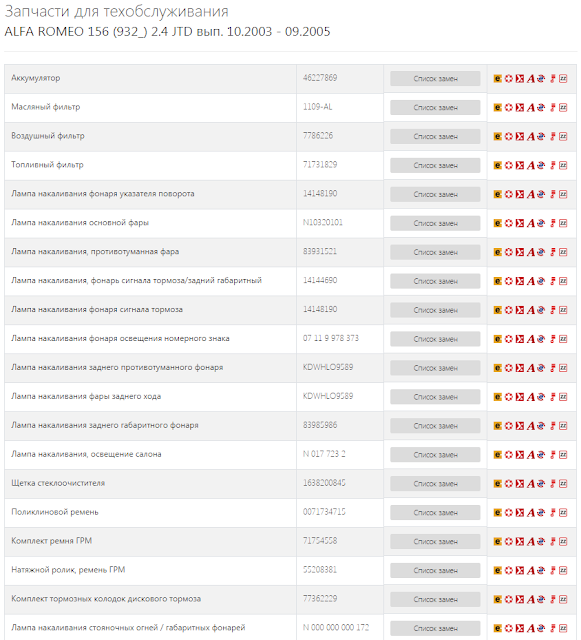The width and height of the screenshot is (581, 640).
Task: Click the blue globe icon in Щетка стеклоочистителя row
Action: 541,484
